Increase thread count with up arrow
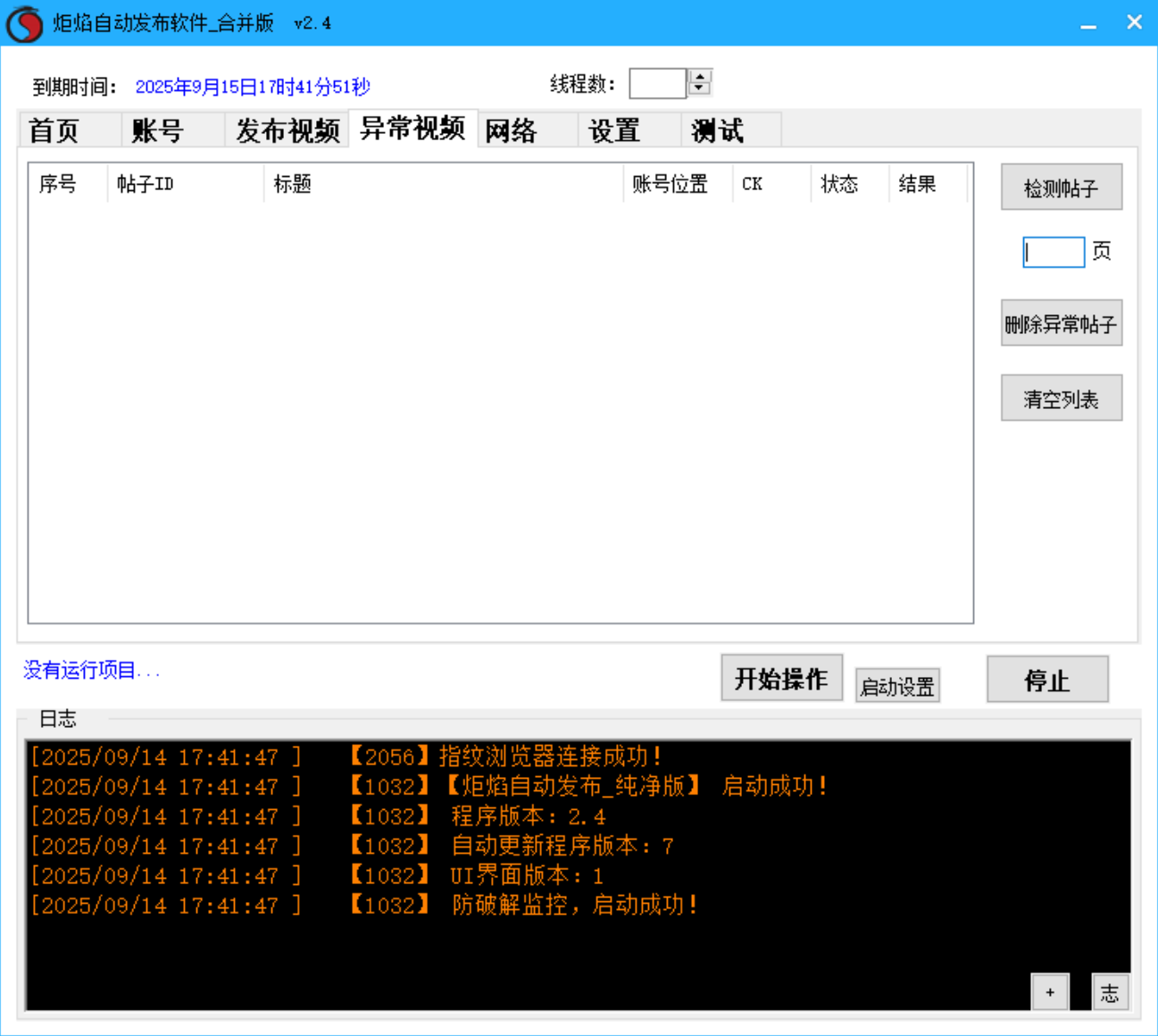This screenshot has width=1158, height=1036. pyautogui.click(x=700, y=77)
